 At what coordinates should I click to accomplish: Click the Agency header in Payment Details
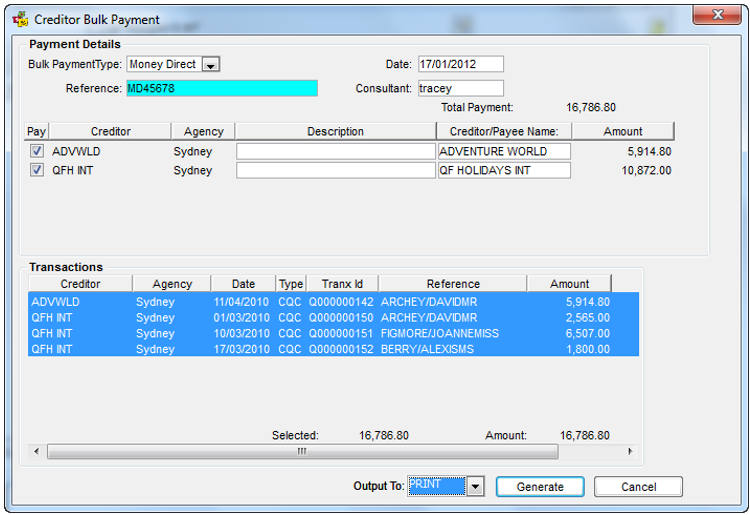203,131
